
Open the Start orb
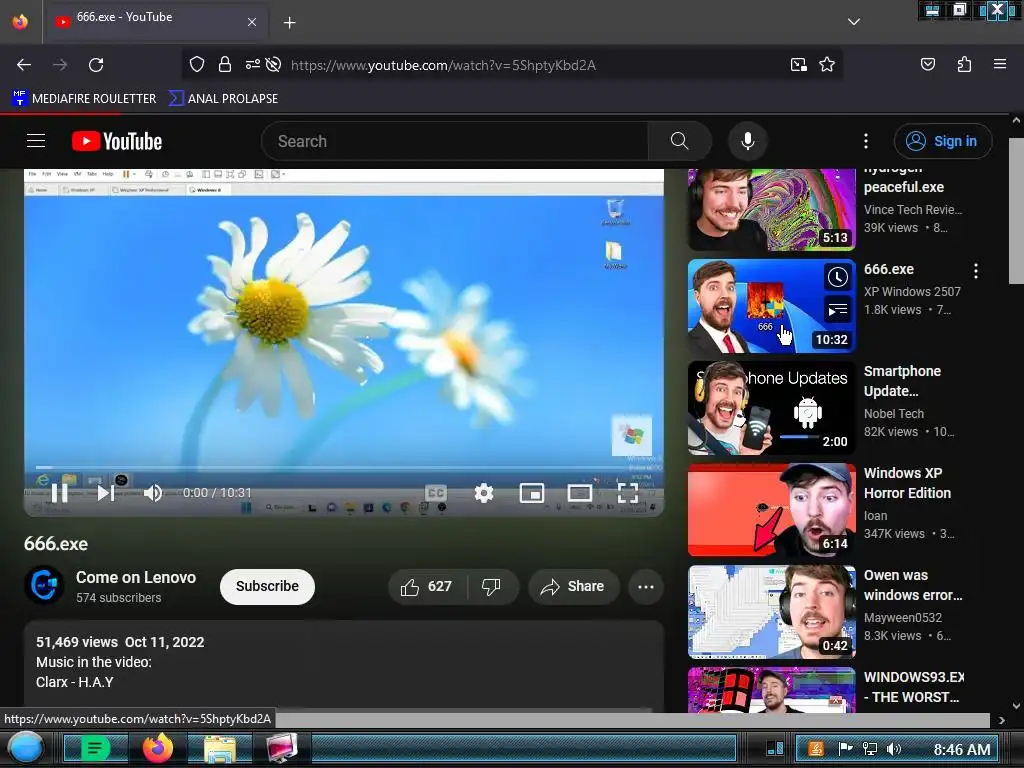[25, 748]
